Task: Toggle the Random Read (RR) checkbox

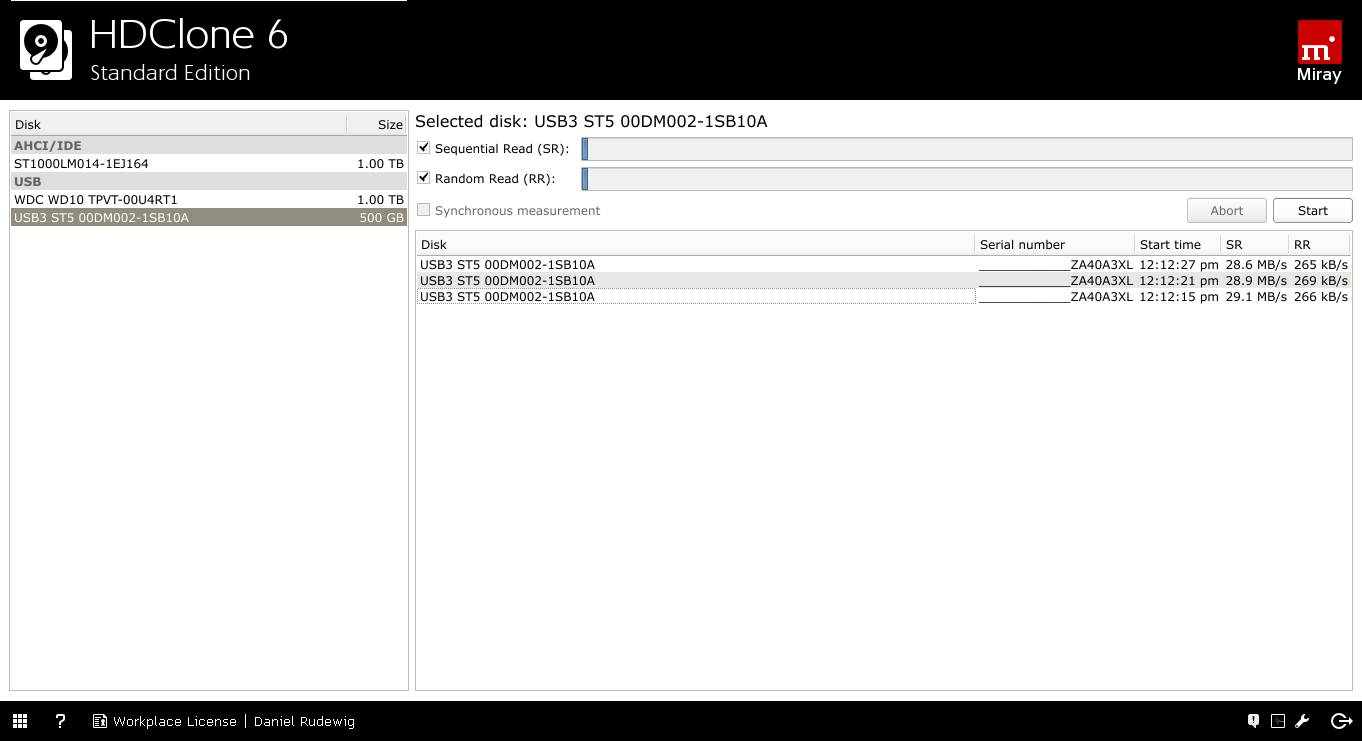Action: point(424,178)
